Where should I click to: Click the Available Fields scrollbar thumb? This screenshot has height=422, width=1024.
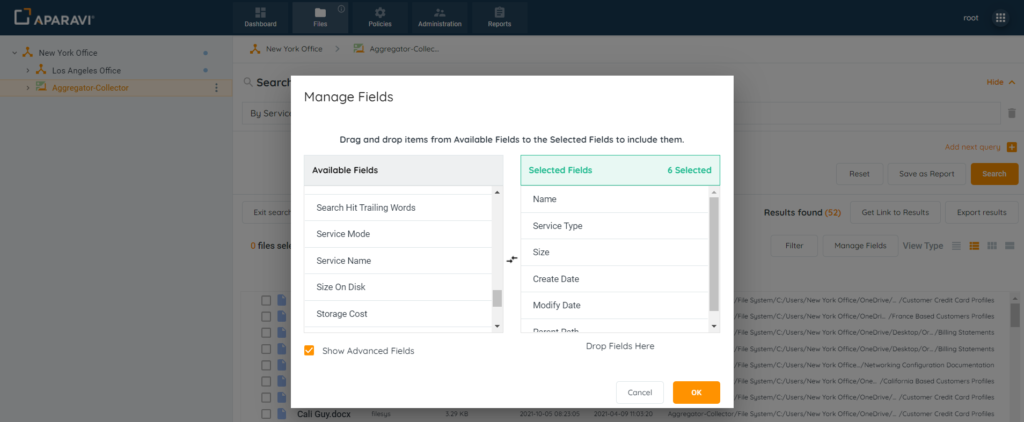pyautogui.click(x=497, y=298)
